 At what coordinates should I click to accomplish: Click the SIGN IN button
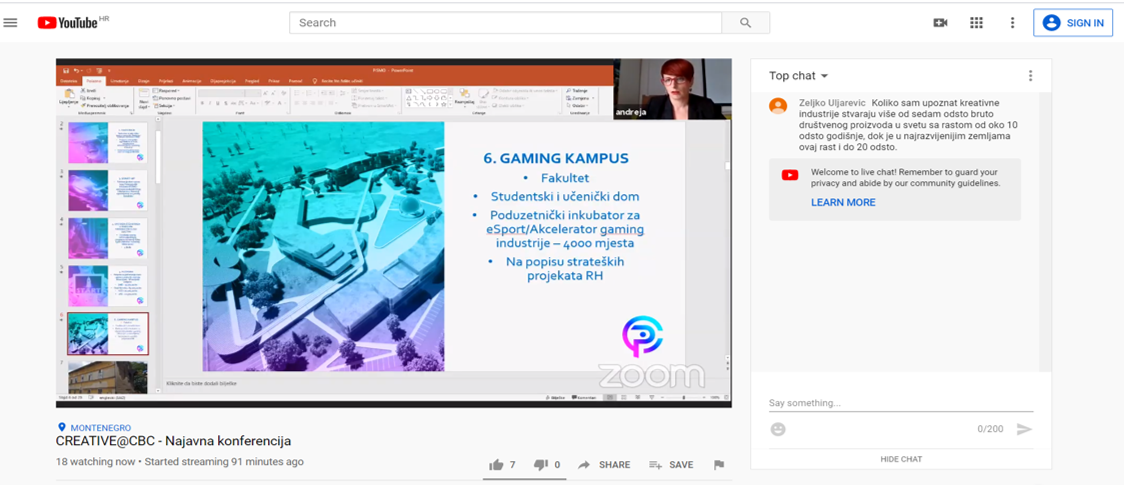pos(1073,23)
